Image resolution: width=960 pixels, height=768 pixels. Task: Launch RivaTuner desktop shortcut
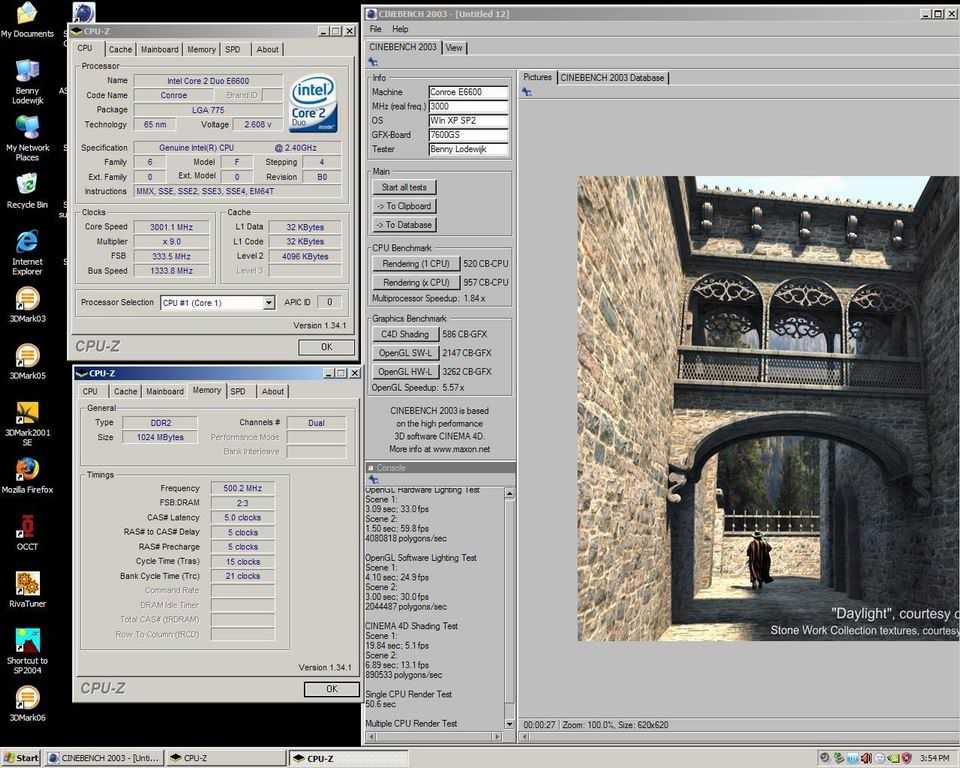pyautogui.click(x=27, y=590)
